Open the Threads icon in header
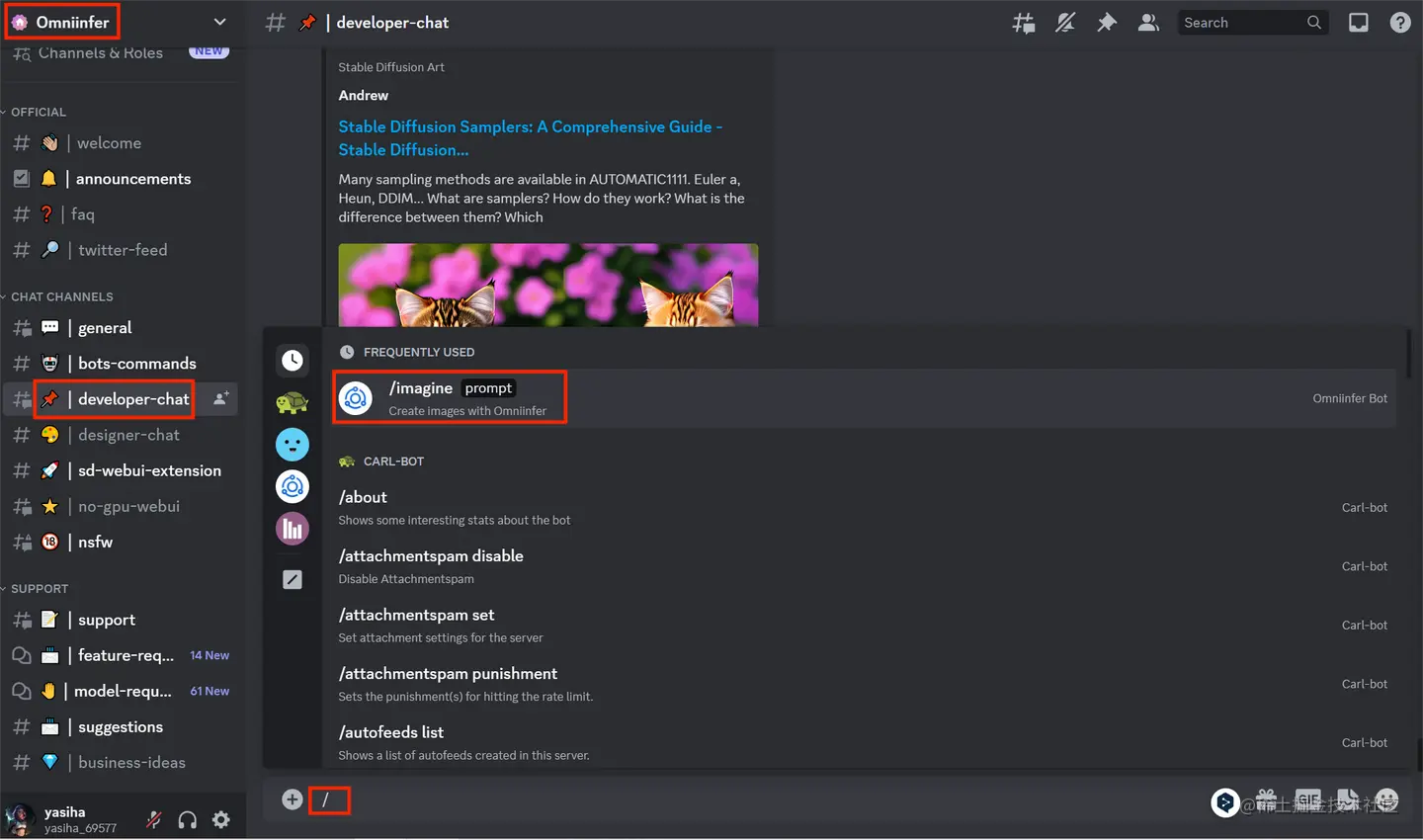Screen dimensions: 1423x840 [x=1023, y=23]
